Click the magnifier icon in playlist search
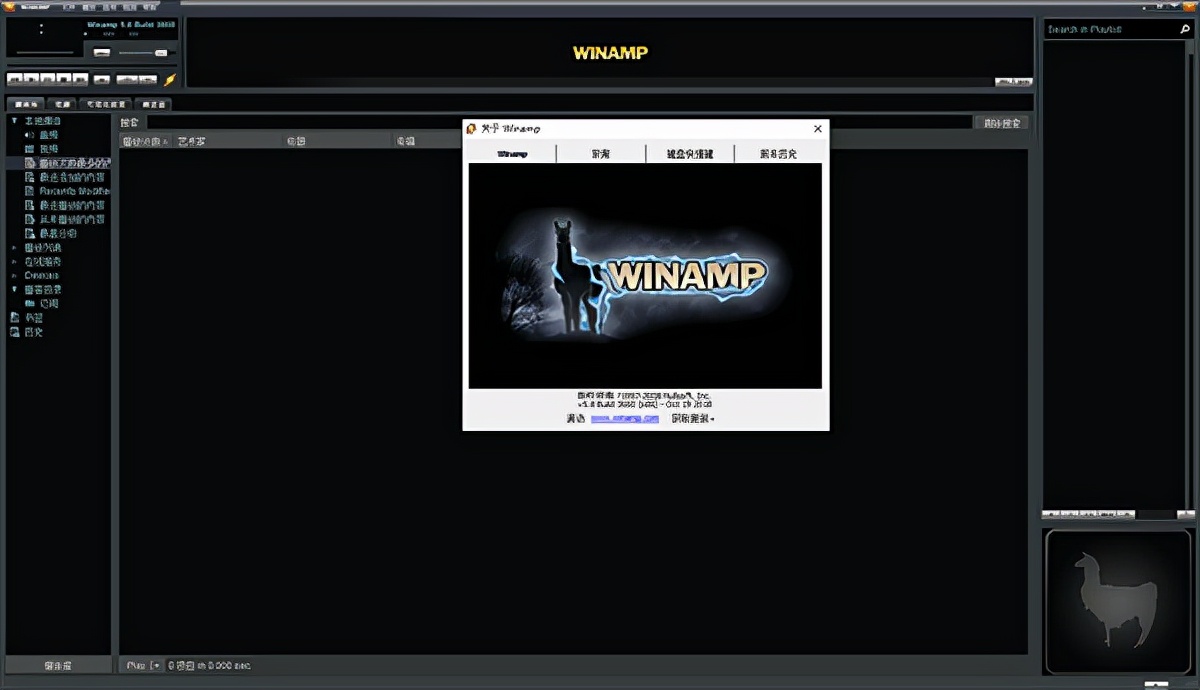Viewport: 1200px width, 690px height. (1185, 29)
